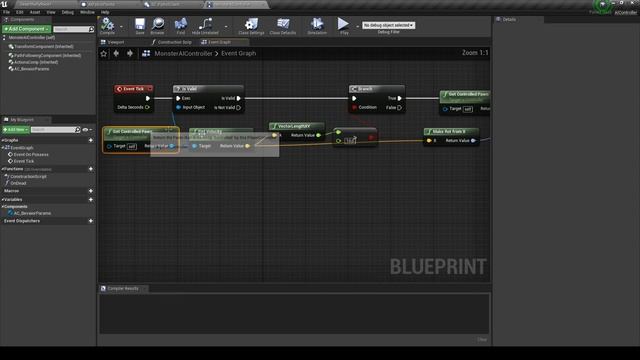Click Make Rot from X Return Value pin
Image resolution: width=640 pixels, height=360 pixels.
click(x=473, y=140)
